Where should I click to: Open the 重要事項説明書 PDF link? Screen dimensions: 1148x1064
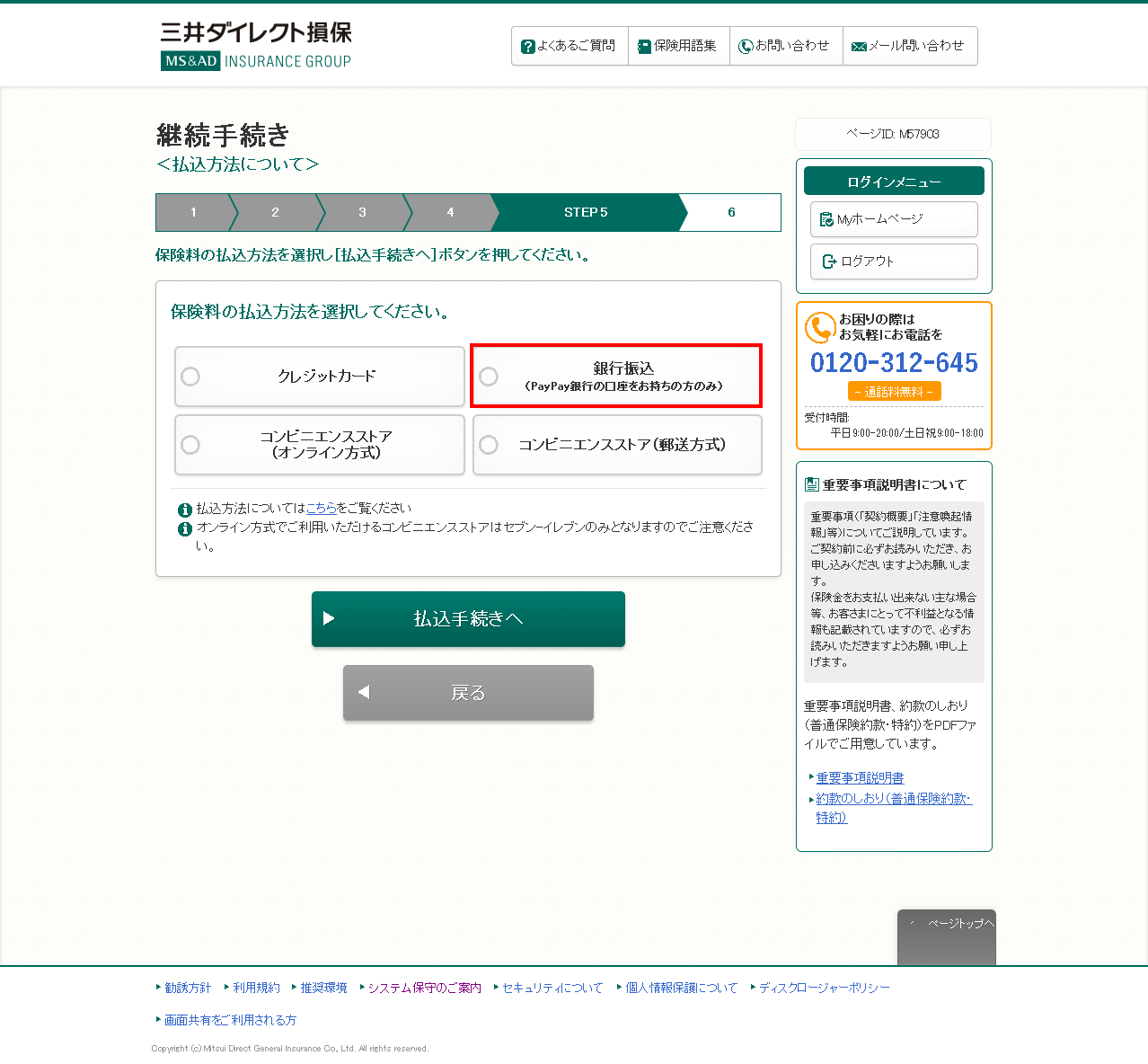click(860, 778)
